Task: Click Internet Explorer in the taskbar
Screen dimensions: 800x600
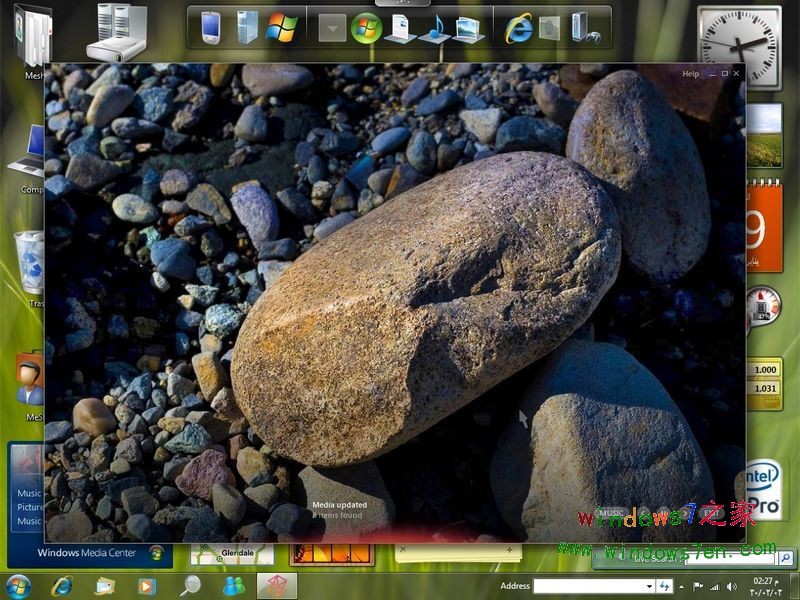Action: (62, 586)
